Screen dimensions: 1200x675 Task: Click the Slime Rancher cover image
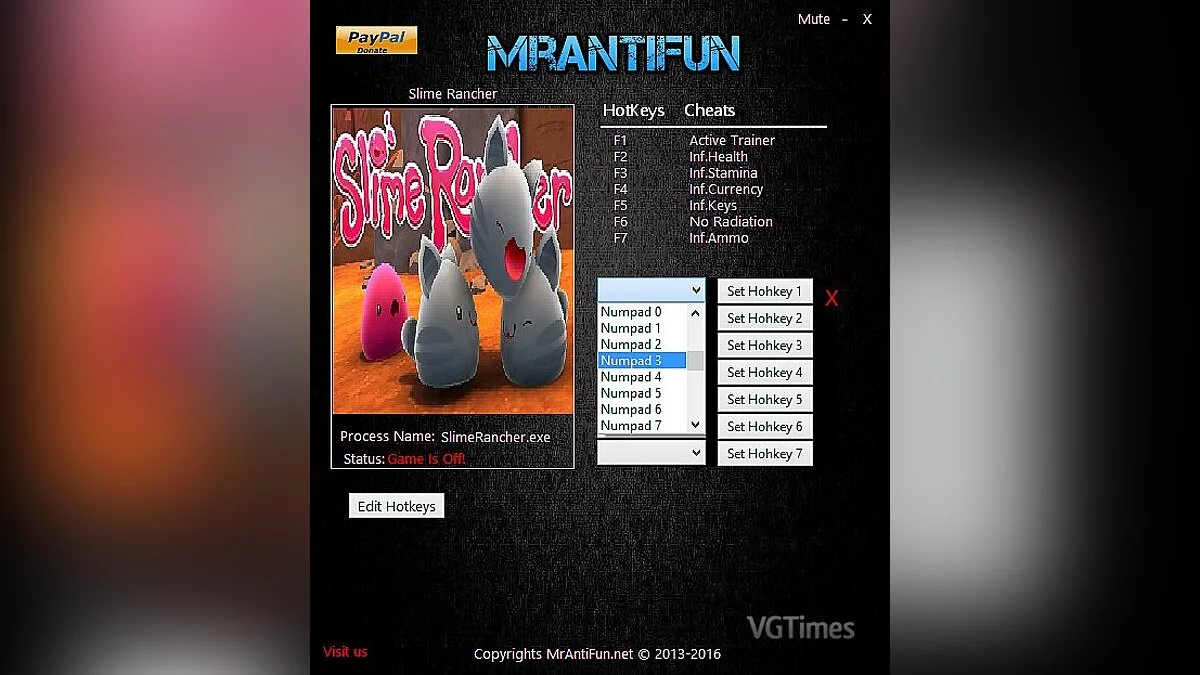453,259
